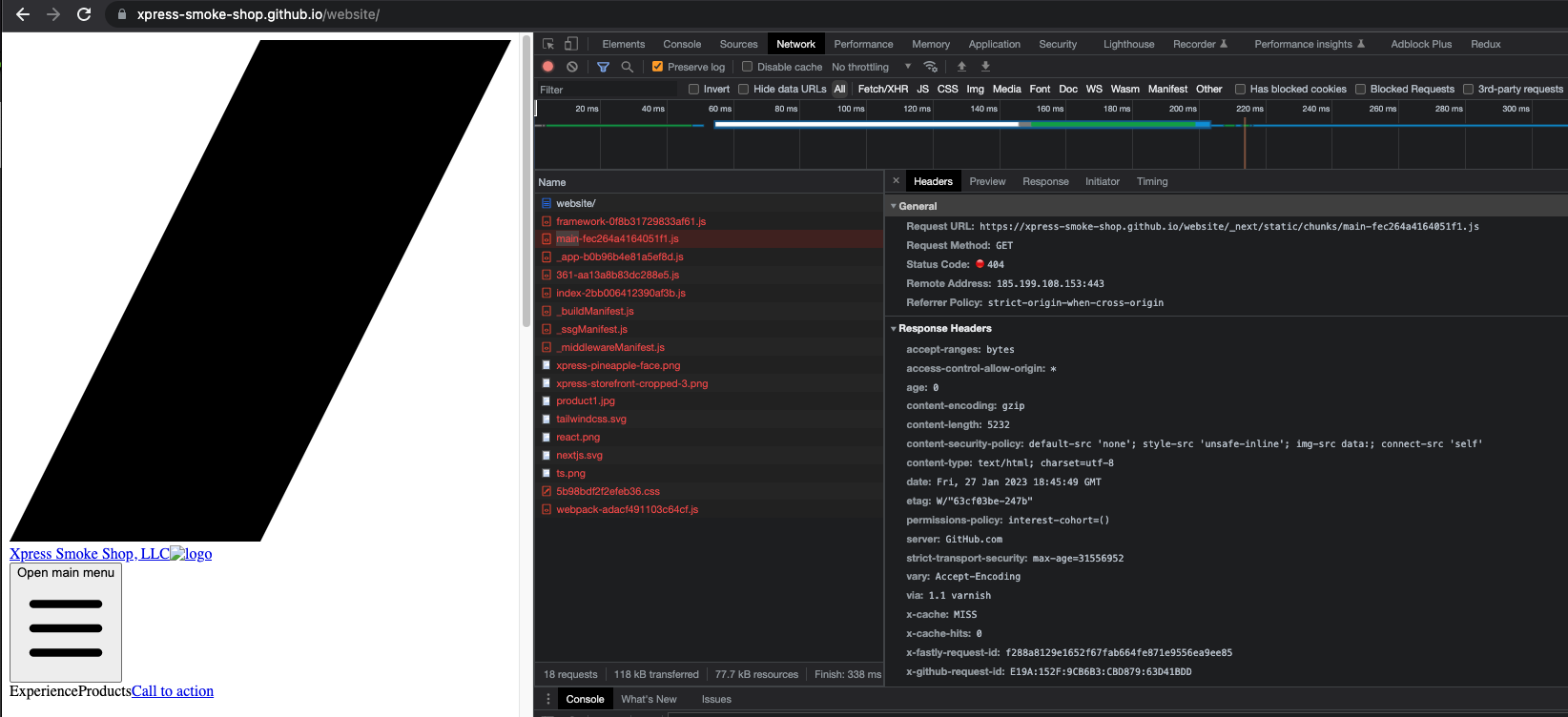1568x717 pixels.
Task: Enable the Disable cache checkbox
Action: [x=747, y=67]
